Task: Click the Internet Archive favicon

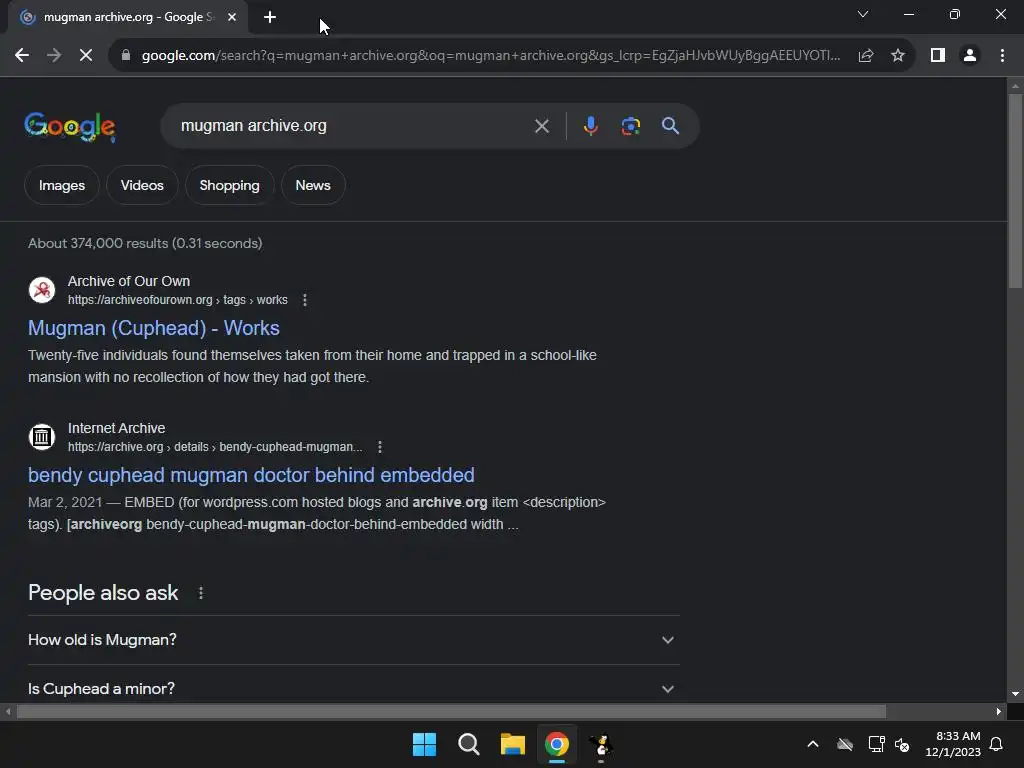Action: coord(42,437)
